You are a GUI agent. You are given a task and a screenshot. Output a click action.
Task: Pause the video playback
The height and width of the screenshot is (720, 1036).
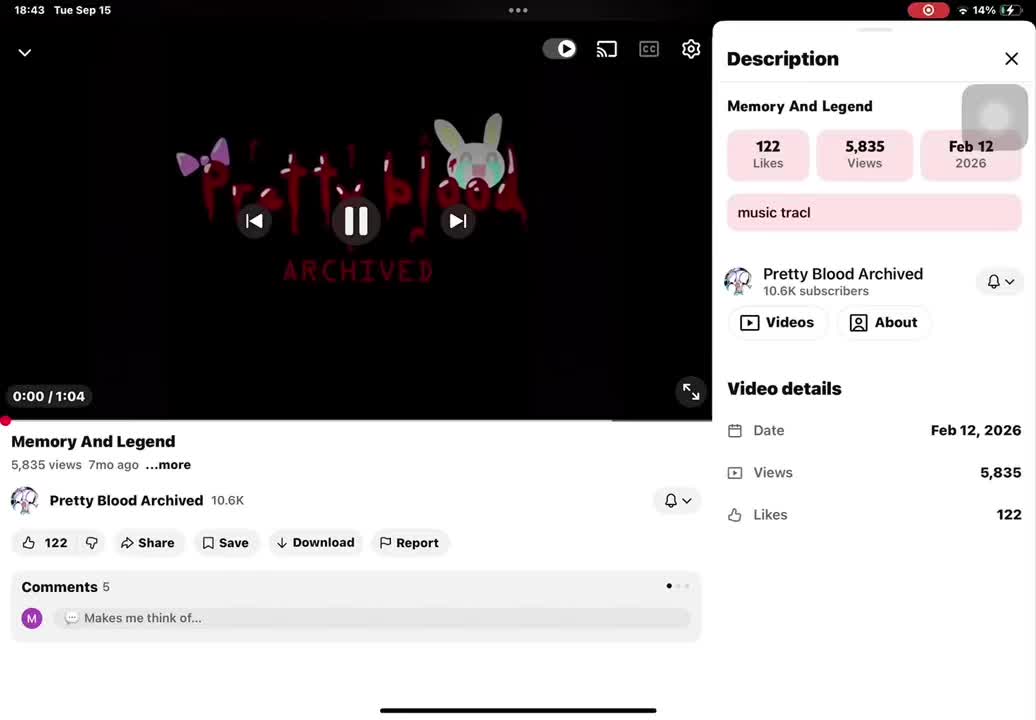pos(356,221)
